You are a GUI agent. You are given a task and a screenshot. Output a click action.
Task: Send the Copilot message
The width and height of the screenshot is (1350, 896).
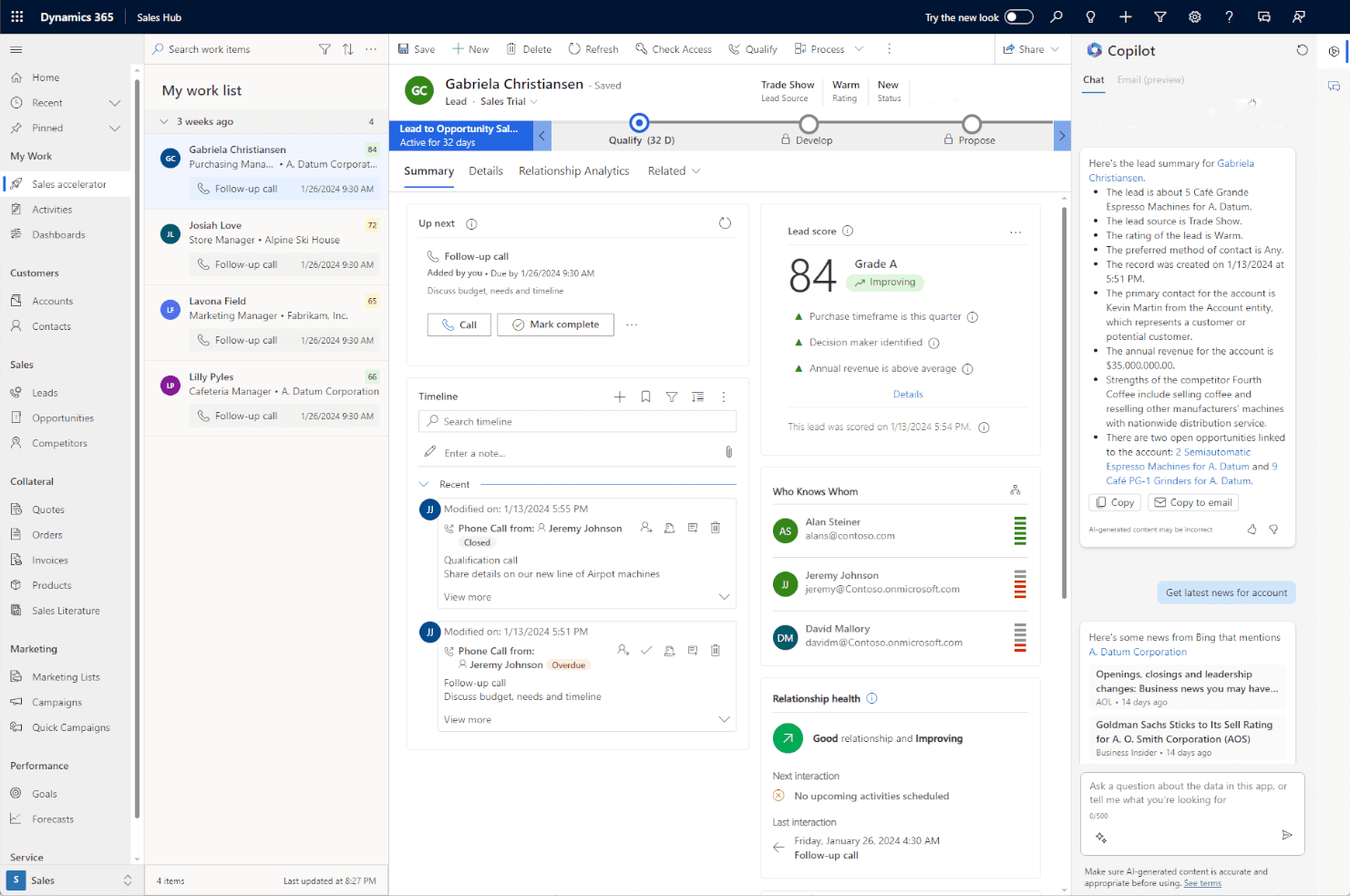tap(1287, 835)
